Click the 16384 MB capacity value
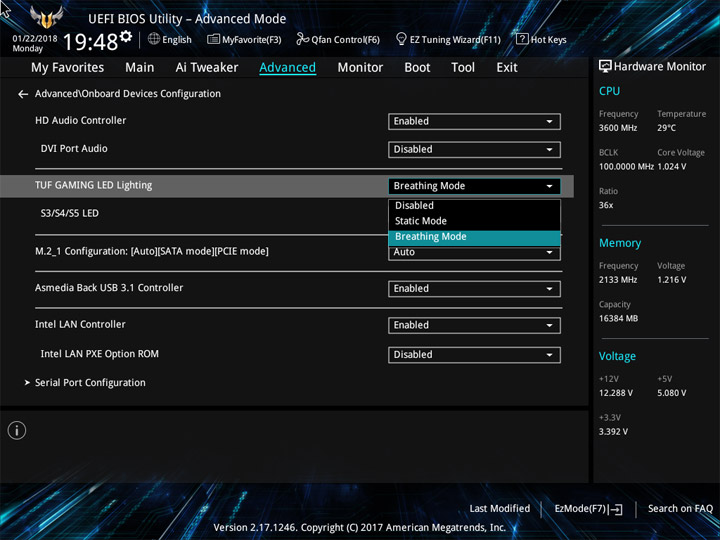 coord(618,319)
